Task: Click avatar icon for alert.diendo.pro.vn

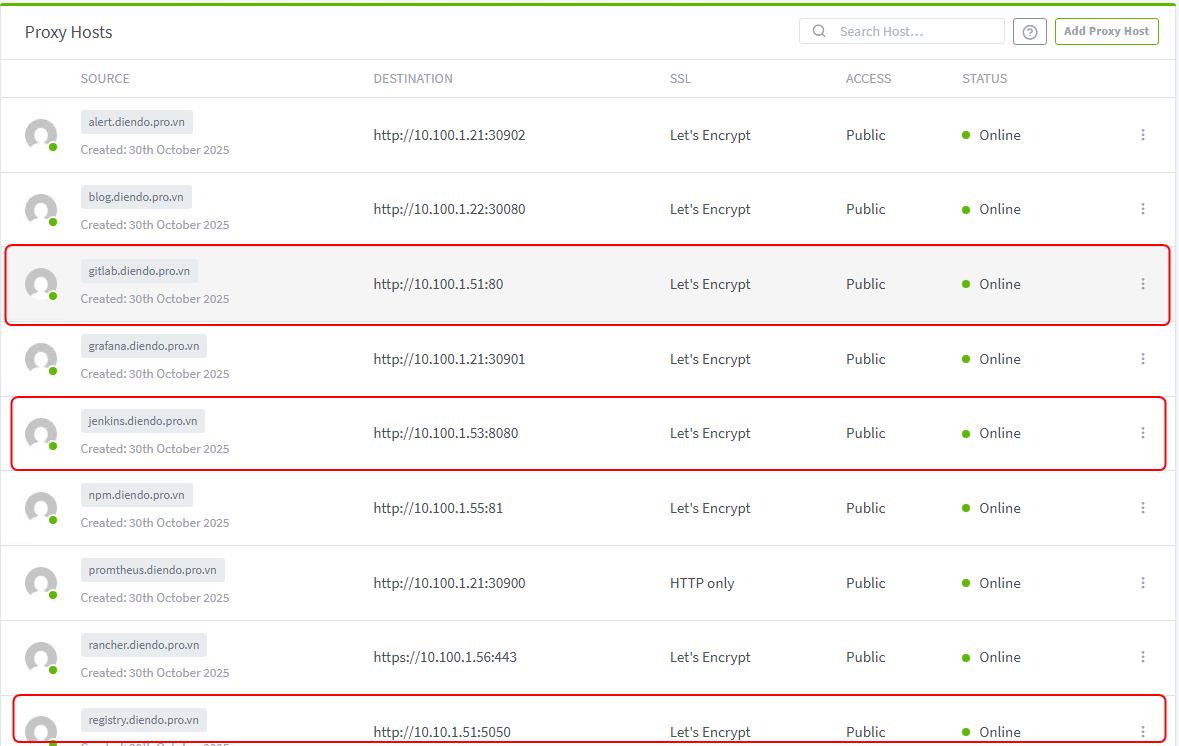Action: click(x=41, y=135)
